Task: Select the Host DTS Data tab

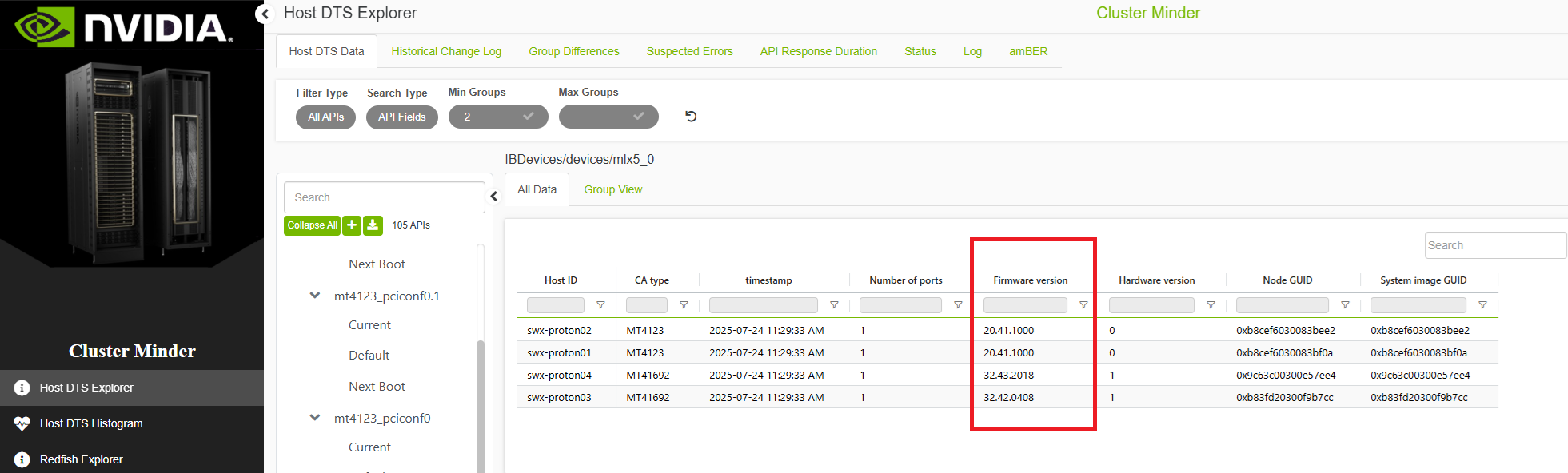Action: (x=326, y=51)
